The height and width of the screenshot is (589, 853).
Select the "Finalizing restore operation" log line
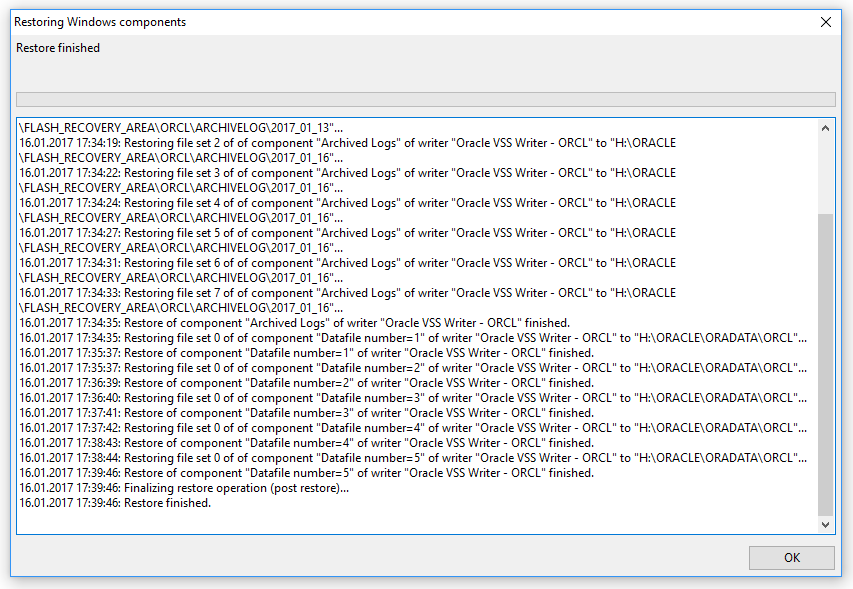click(185, 488)
